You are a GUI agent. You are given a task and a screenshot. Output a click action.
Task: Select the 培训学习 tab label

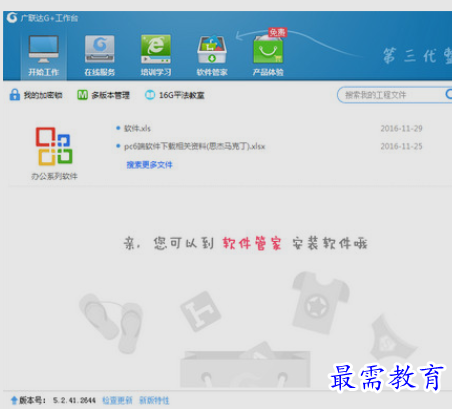(x=156, y=72)
